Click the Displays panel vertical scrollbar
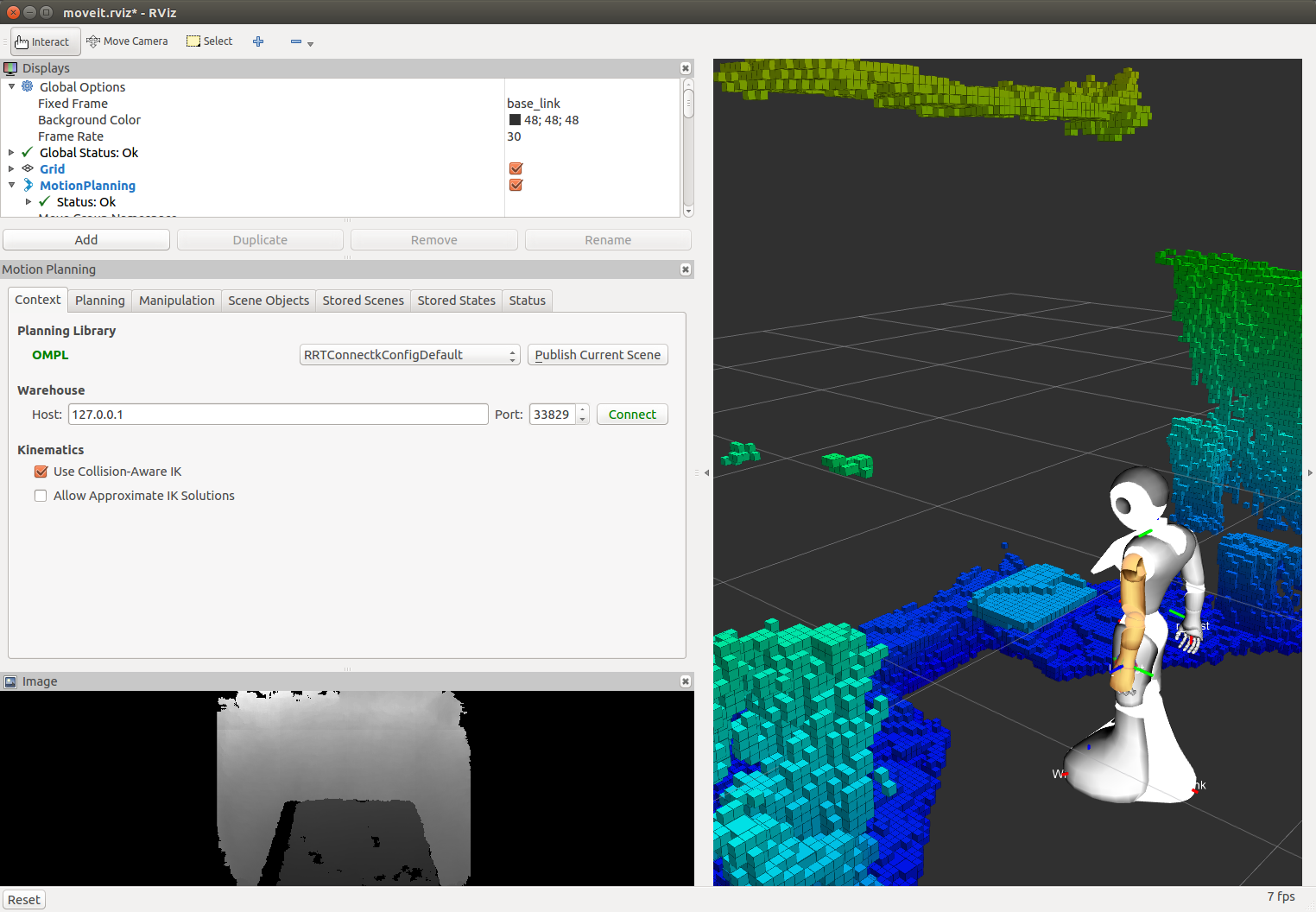 click(688, 147)
